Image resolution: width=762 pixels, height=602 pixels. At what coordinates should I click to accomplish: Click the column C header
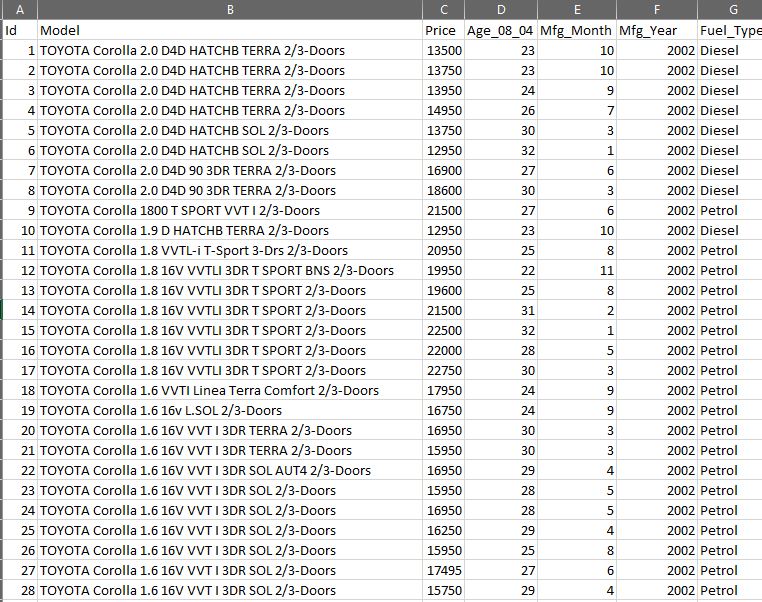click(442, 9)
